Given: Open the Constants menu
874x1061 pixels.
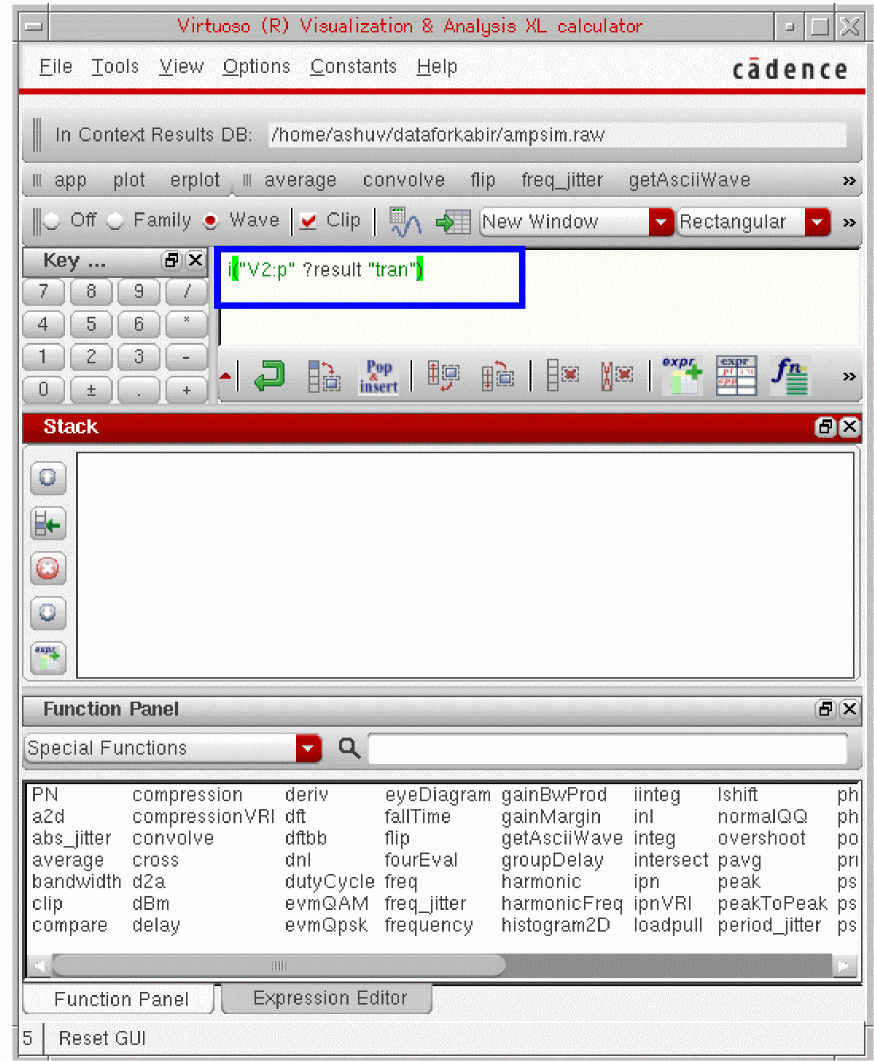Looking at the screenshot, I should click(353, 67).
